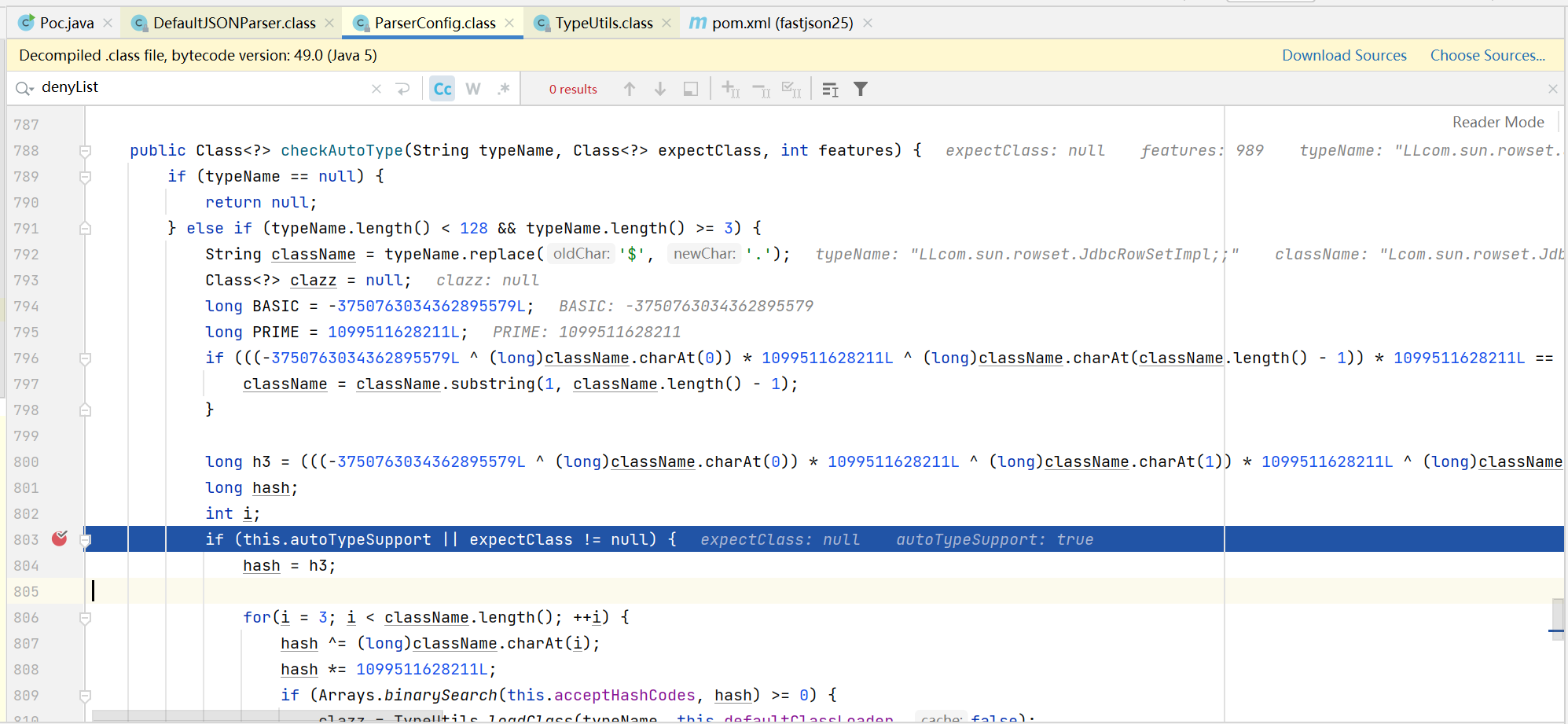Click autoTypeSupport in line 803
Screen dimensions: 1568x724
361,539
